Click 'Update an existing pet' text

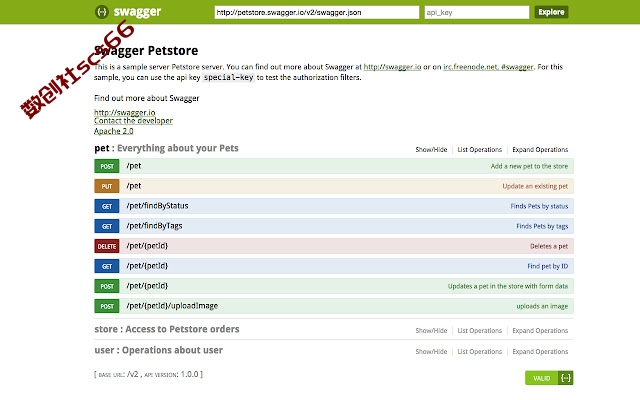[x=535, y=186]
